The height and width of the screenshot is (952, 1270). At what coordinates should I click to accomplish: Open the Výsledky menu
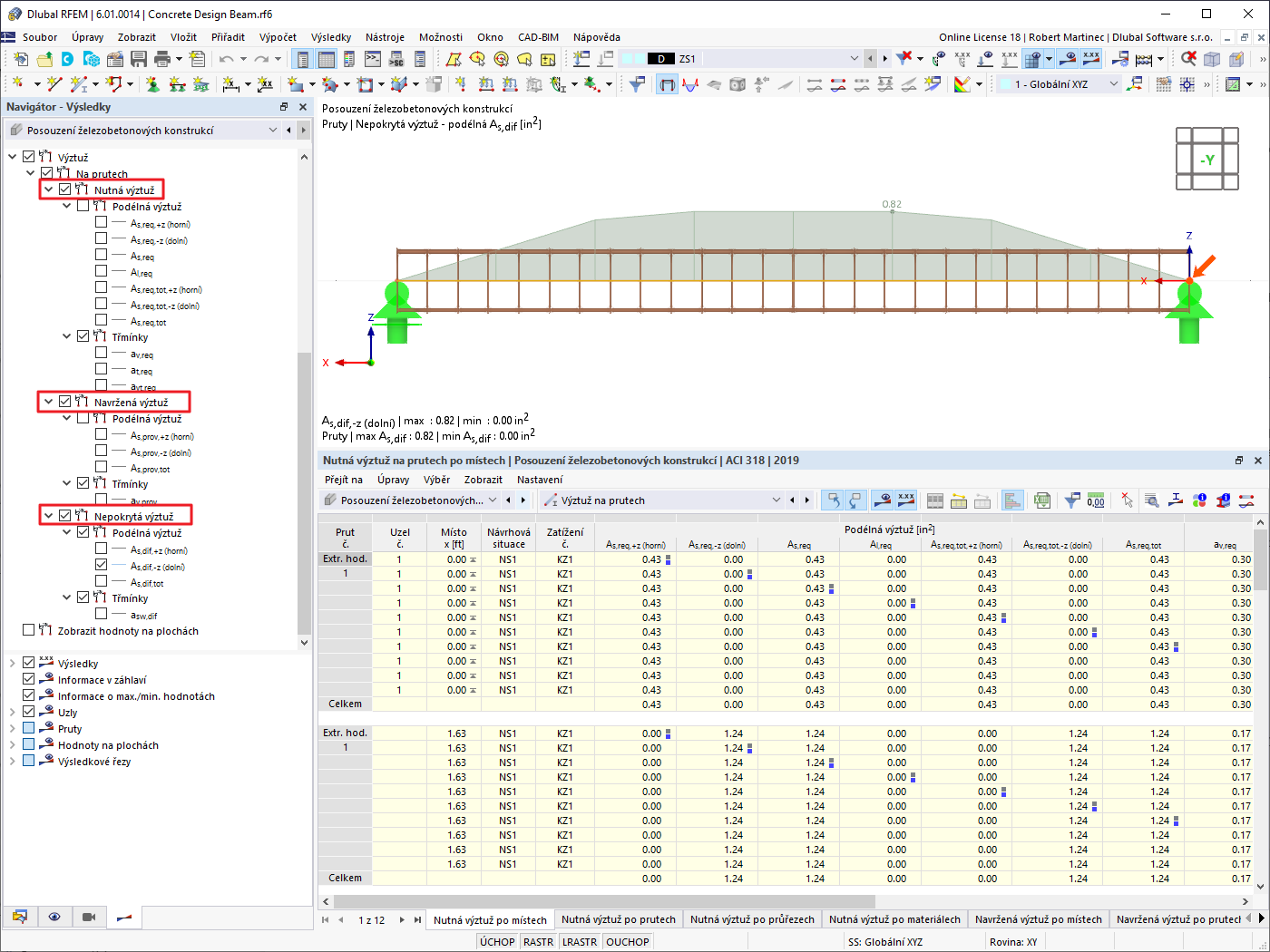(x=331, y=37)
